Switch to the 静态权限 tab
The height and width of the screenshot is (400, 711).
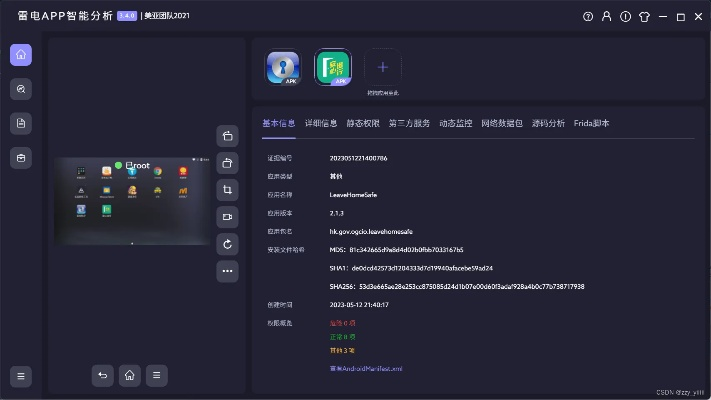coord(363,123)
